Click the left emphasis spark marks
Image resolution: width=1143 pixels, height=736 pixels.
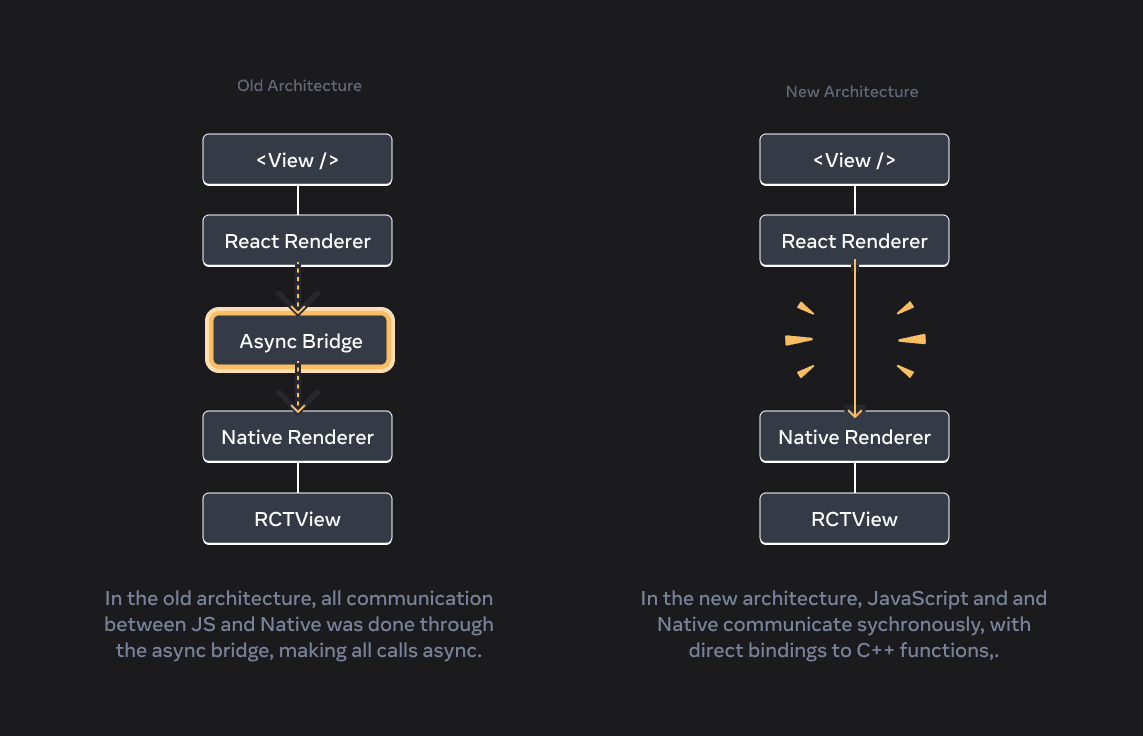click(x=801, y=340)
